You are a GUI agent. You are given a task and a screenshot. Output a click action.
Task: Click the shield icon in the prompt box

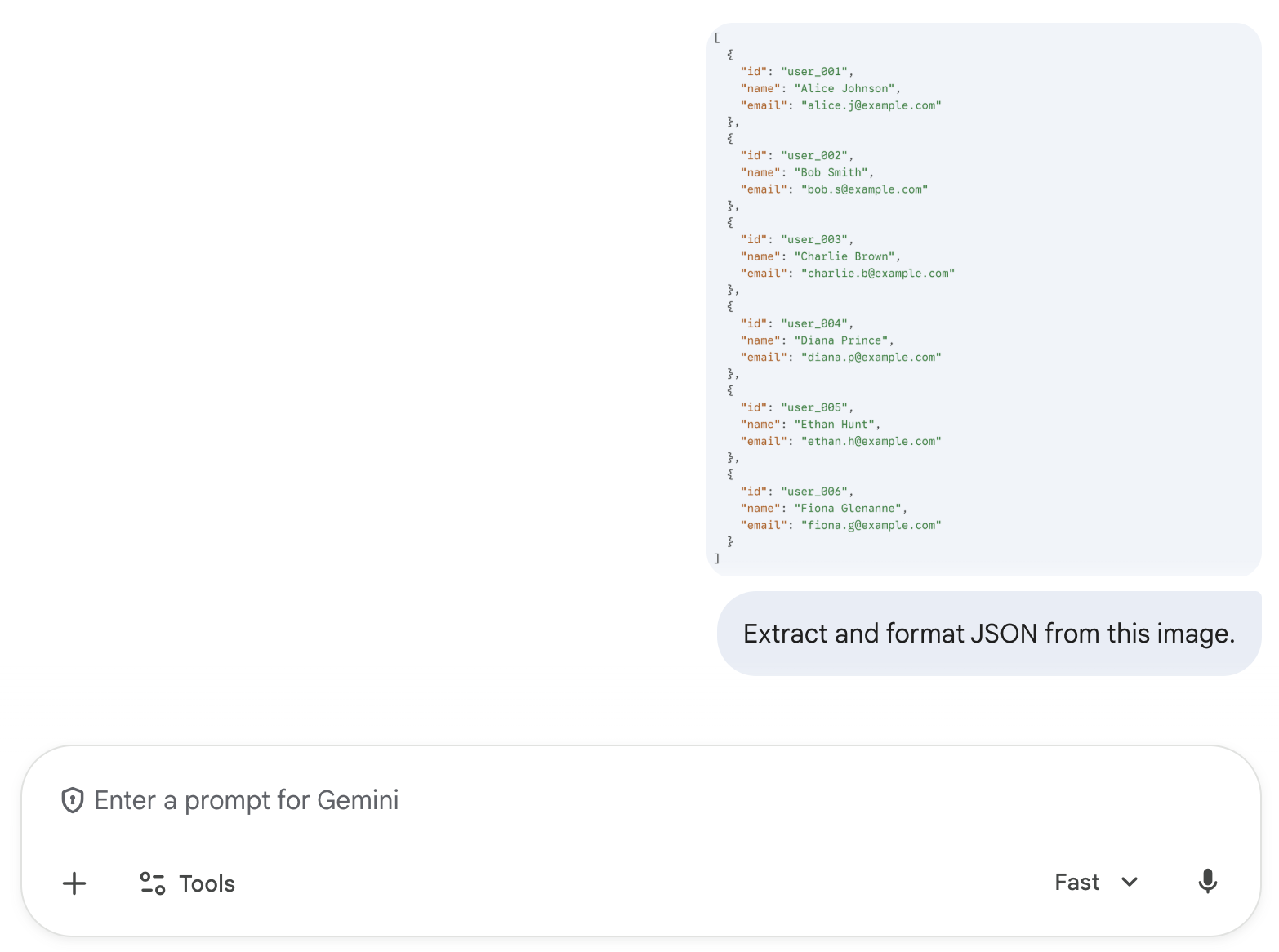click(73, 800)
